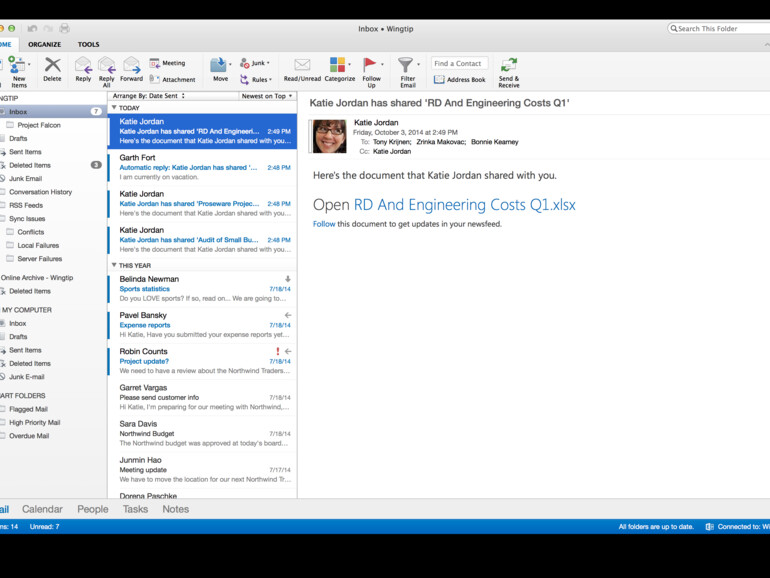Collapse the TODAY message group

[x=114, y=108]
